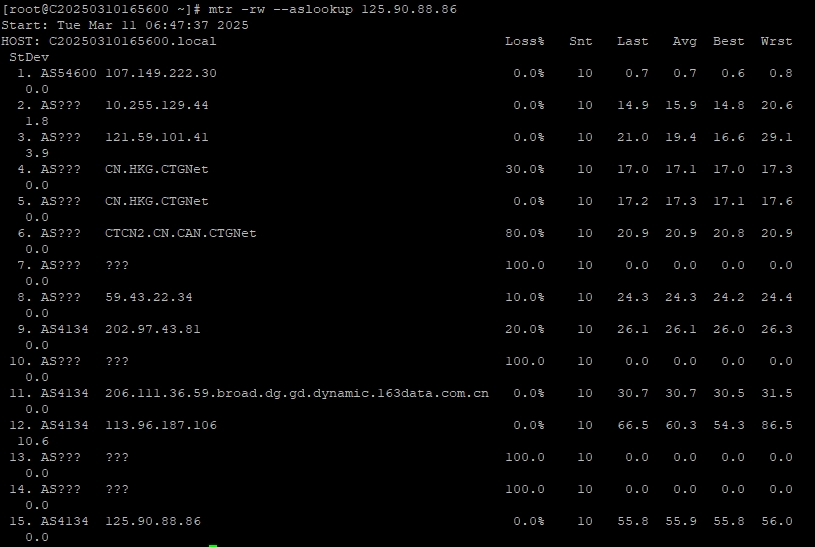
Task: Click the Wrst column header
Action: tap(776, 41)
